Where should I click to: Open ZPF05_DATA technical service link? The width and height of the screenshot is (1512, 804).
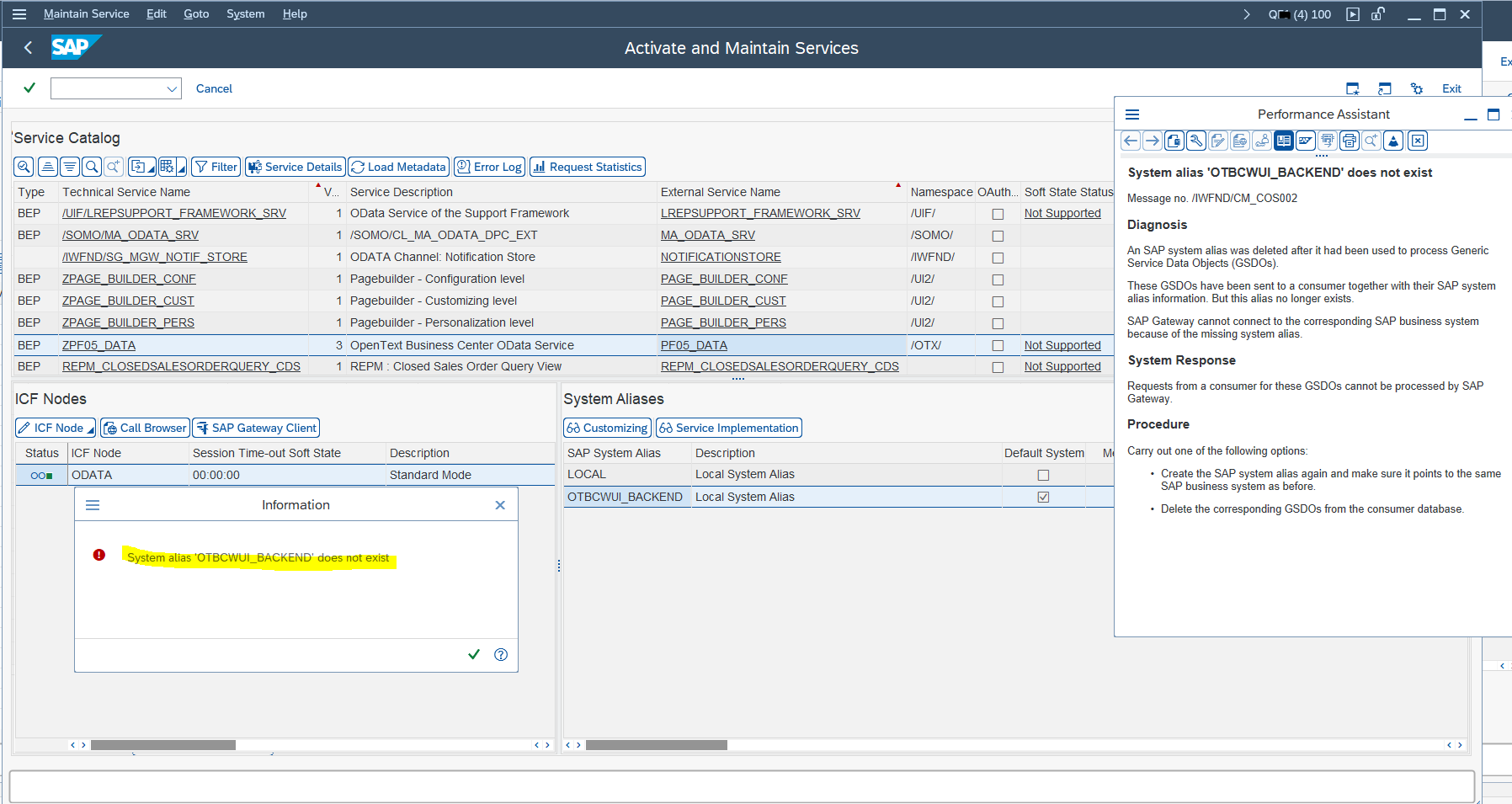pyautogui.click(x=98, y=345)
